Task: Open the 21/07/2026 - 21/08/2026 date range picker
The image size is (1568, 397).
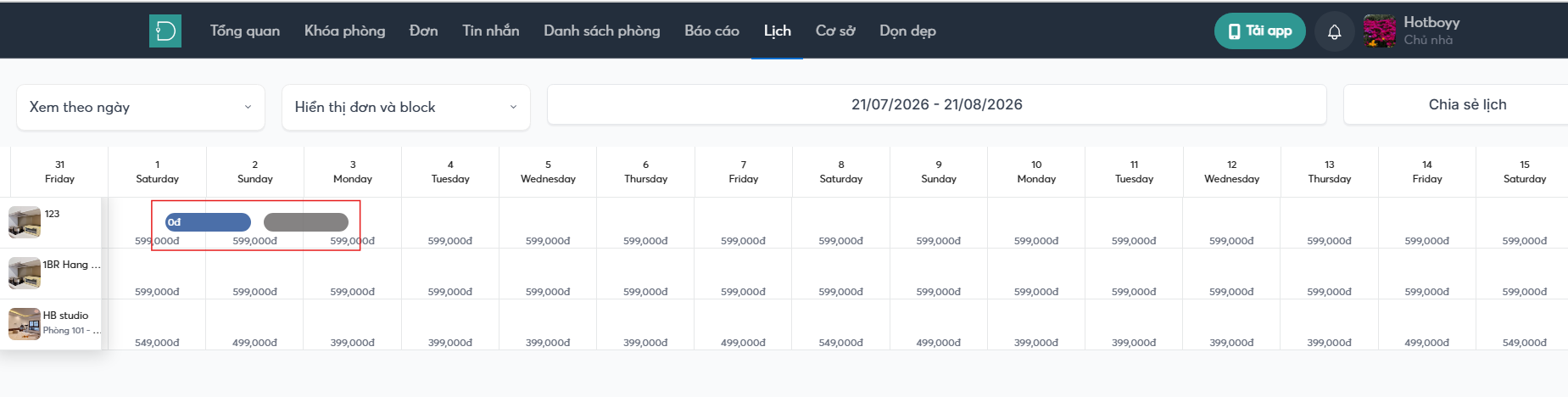Action: 937,104
